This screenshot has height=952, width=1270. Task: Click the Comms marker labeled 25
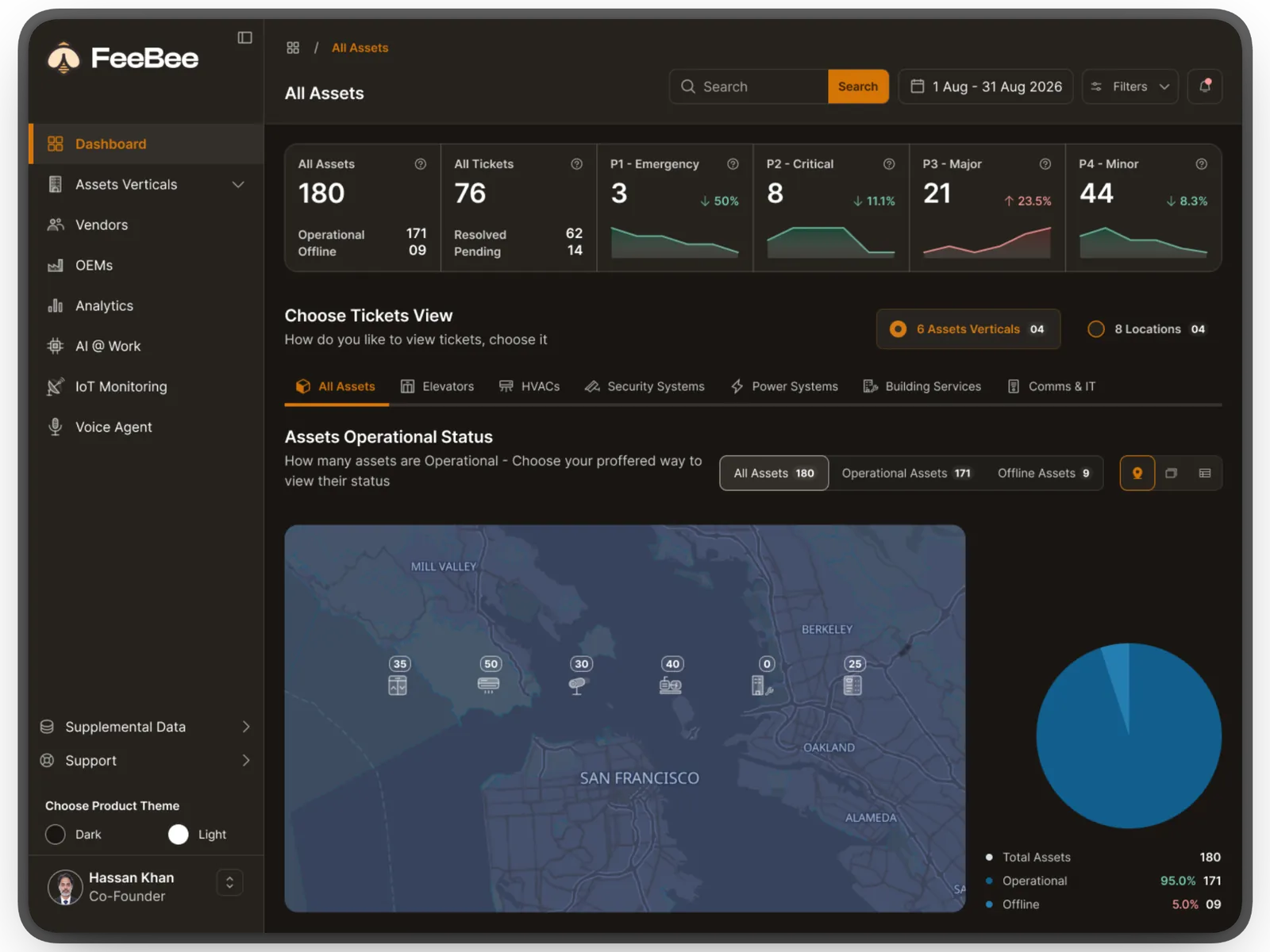854,677
